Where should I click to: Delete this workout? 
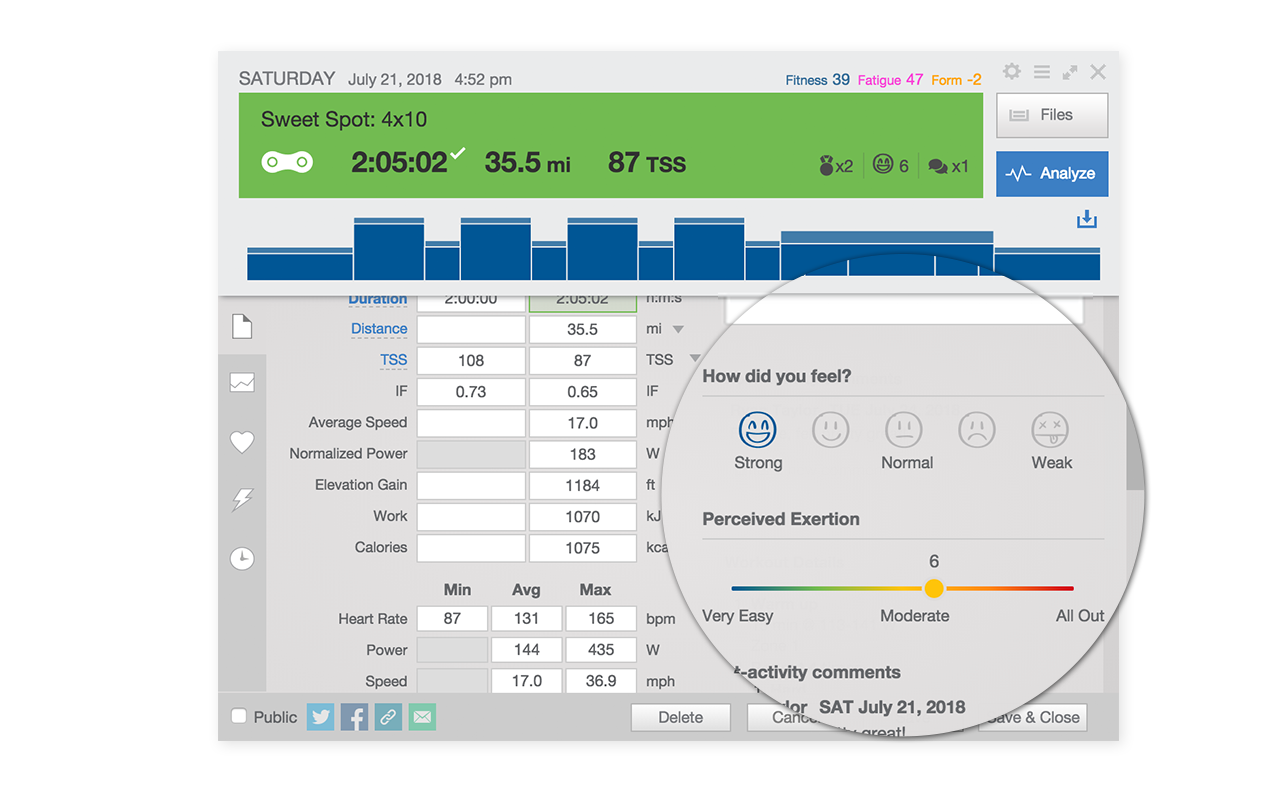680,716
